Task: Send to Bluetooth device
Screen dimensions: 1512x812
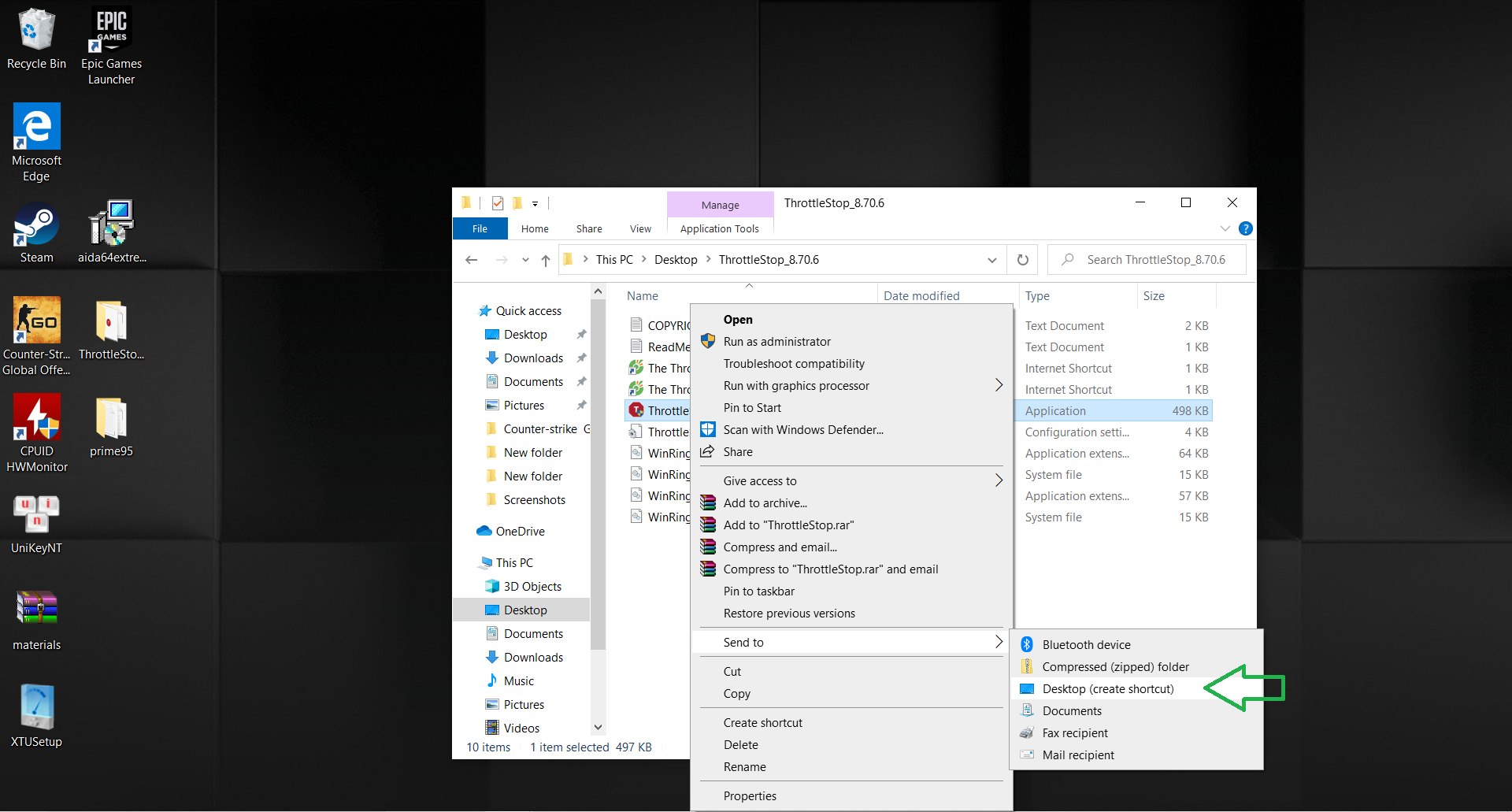Action: tap(1136, 645)
